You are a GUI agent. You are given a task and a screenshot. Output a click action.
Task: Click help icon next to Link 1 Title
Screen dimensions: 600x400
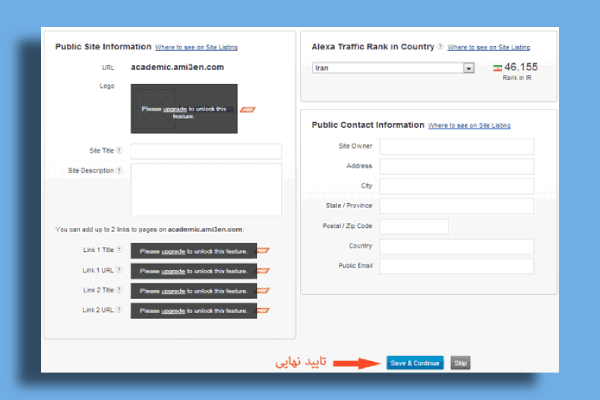coord(120,250)
